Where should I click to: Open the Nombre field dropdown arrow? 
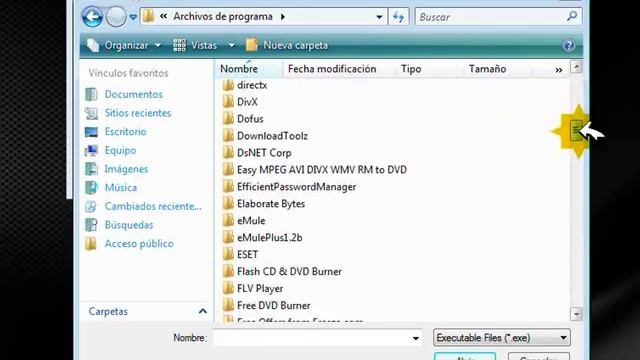point(416,338)
